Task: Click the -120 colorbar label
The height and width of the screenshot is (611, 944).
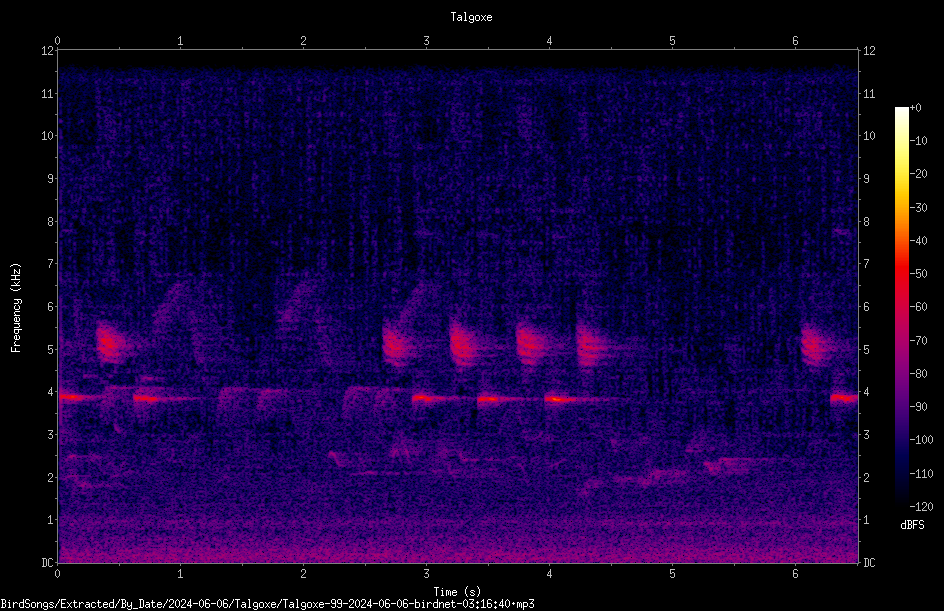Action: click(x=921, y=506)
